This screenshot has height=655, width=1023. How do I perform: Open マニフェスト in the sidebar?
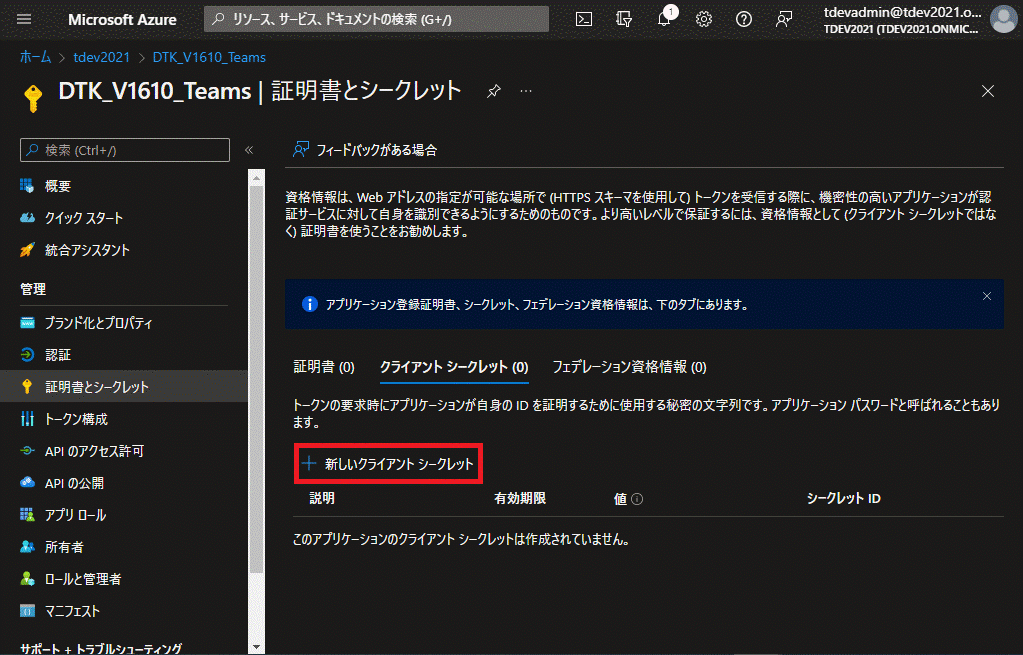point(72,611)
